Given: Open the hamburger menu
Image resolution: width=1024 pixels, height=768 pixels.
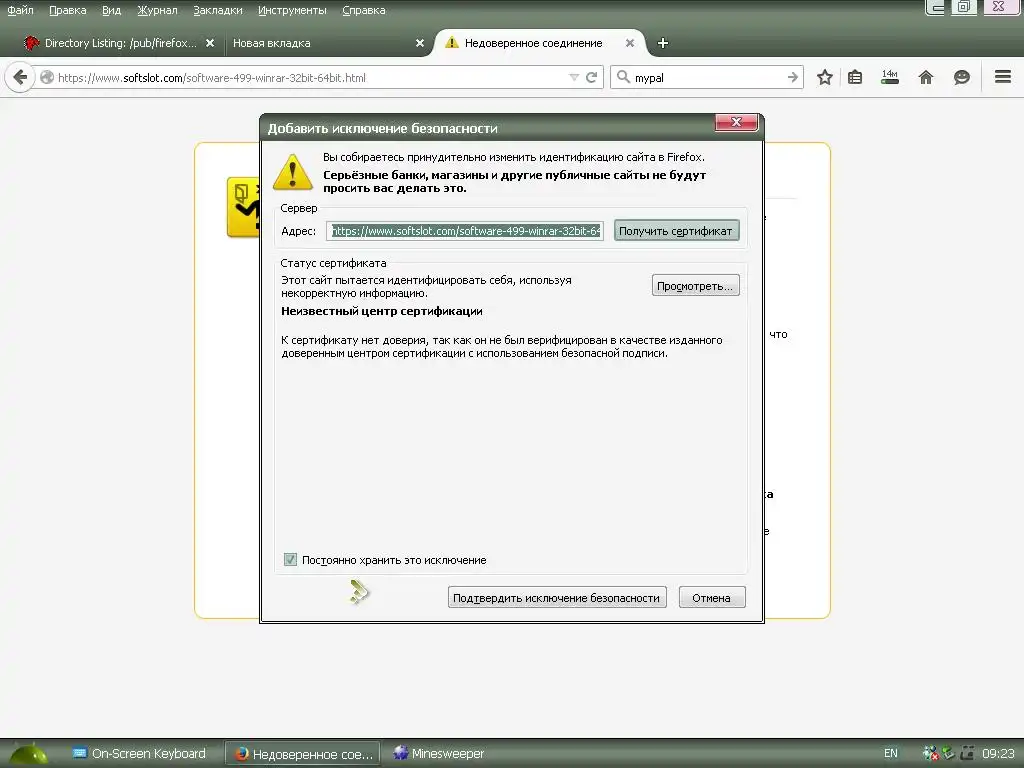Looking at the screenshot, I should [x=1003, y=77].
